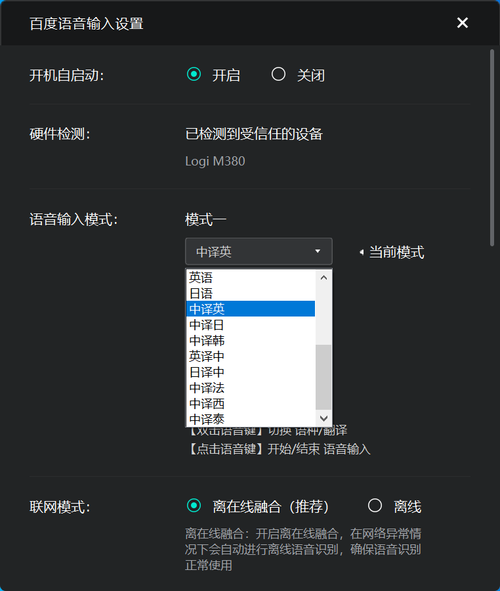500x591 pixels.
Task: Select 开启 for 开机自启动
Action: click(x=194, y=74)
